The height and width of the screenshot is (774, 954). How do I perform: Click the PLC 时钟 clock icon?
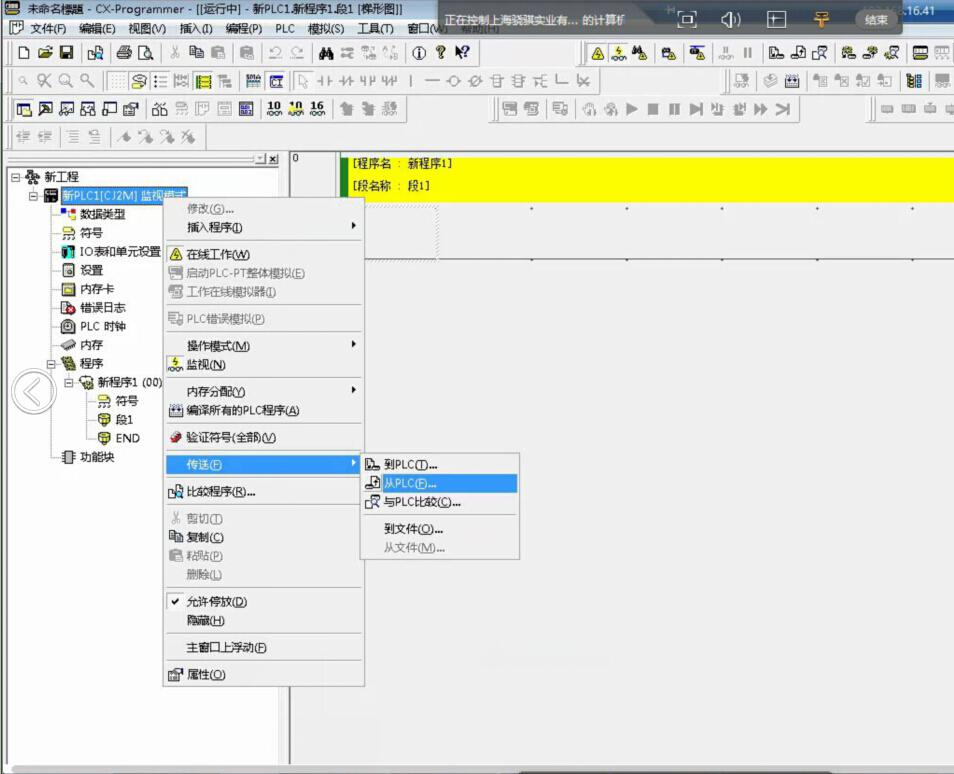(x=68, y=326)
